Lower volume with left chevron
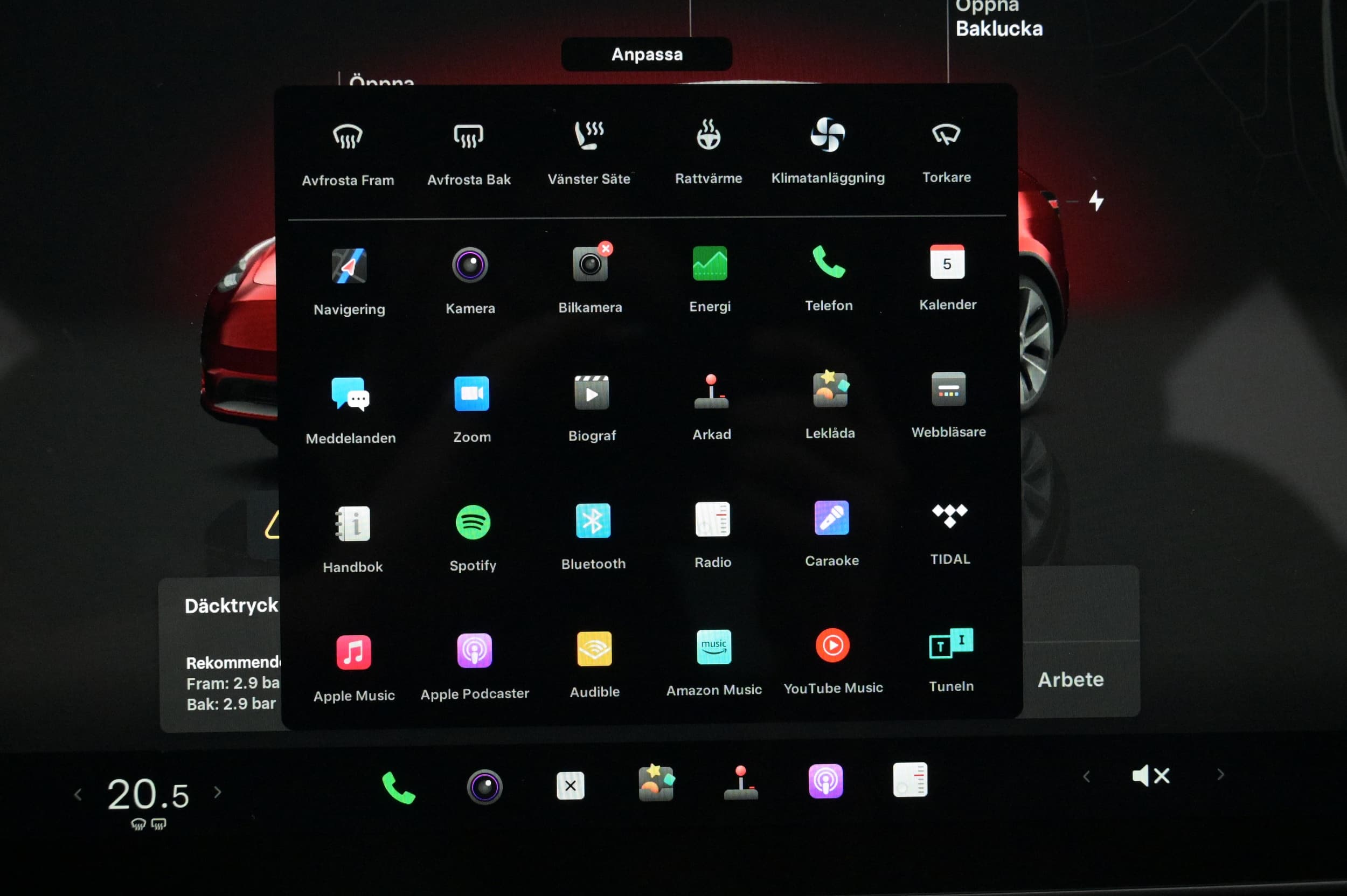This screenshot has height=896, width=1347. pos(1086,776)
